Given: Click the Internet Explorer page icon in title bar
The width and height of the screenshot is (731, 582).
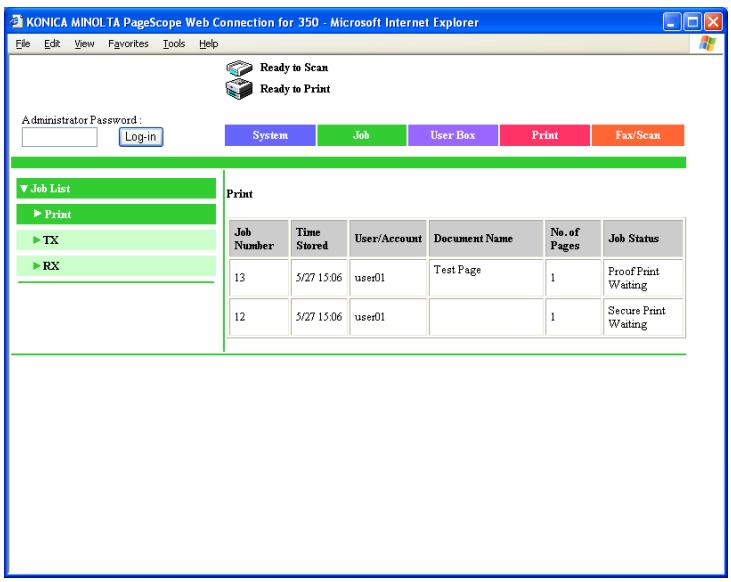Looking at the screenshot, I should click(x=17, y=21).
